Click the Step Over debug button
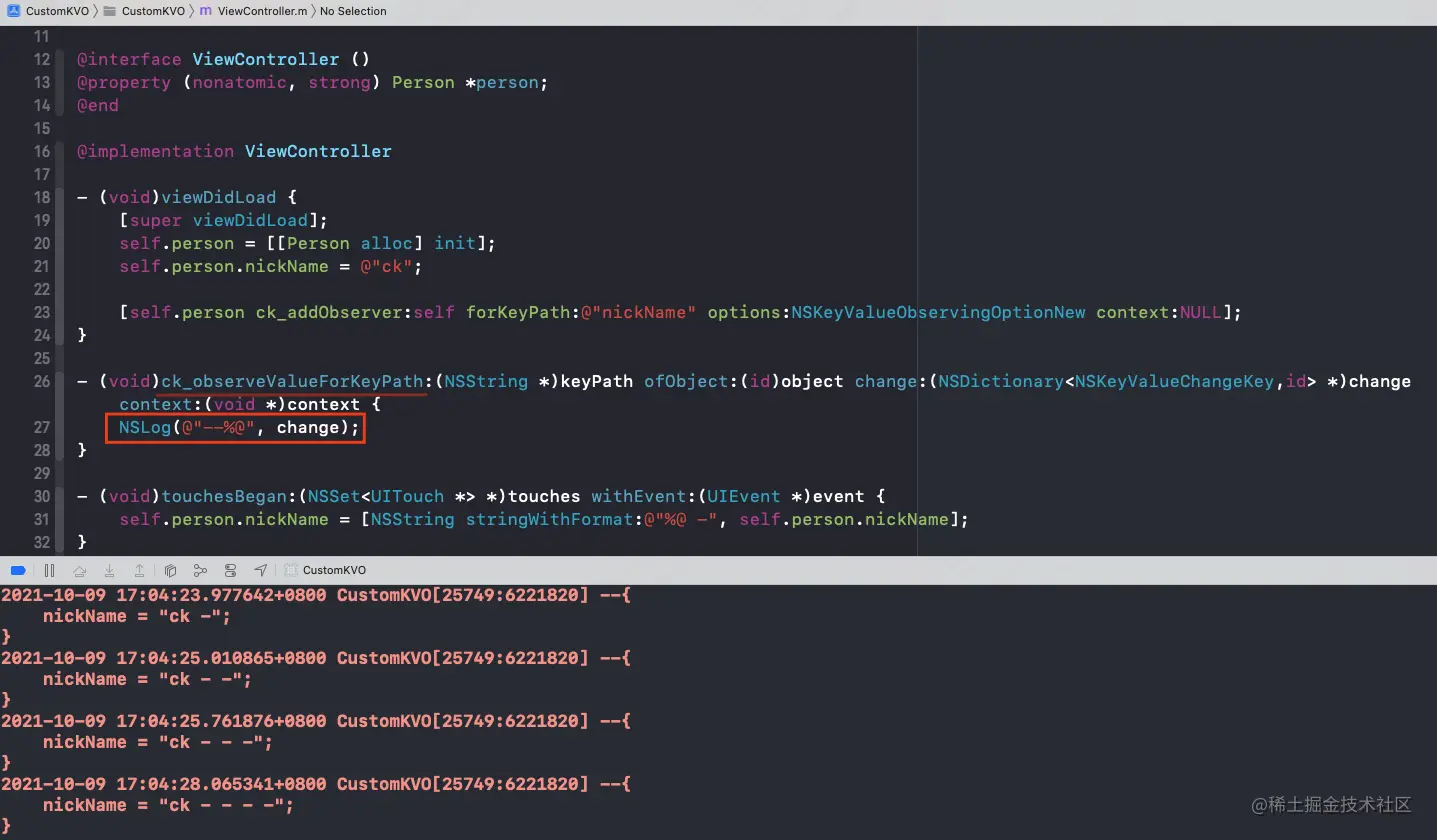This screenshot has height=840, width=1437. tap(80, 570)
